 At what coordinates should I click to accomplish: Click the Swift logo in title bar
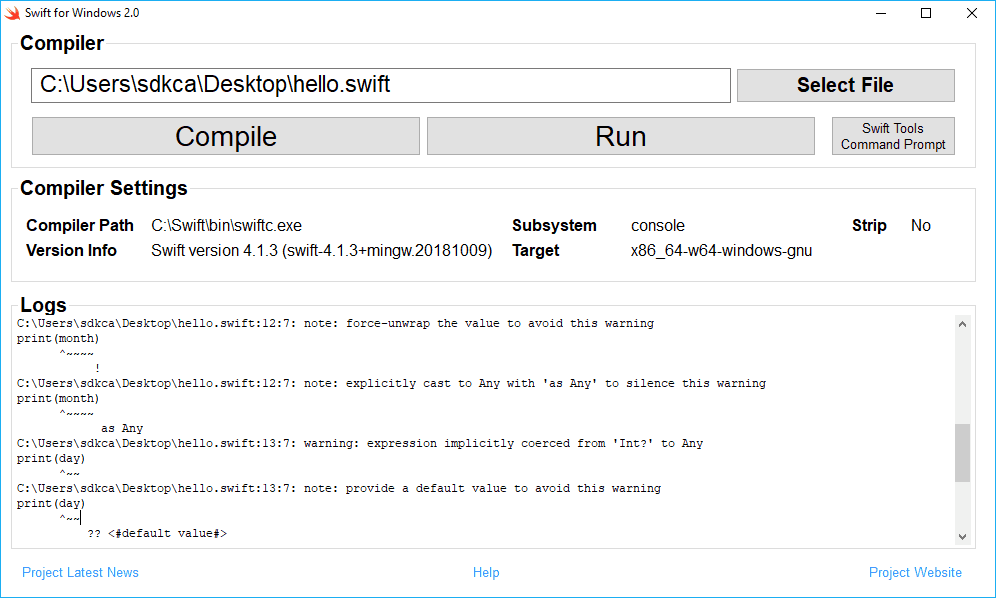pyautogui.click(x=11, y=13)
